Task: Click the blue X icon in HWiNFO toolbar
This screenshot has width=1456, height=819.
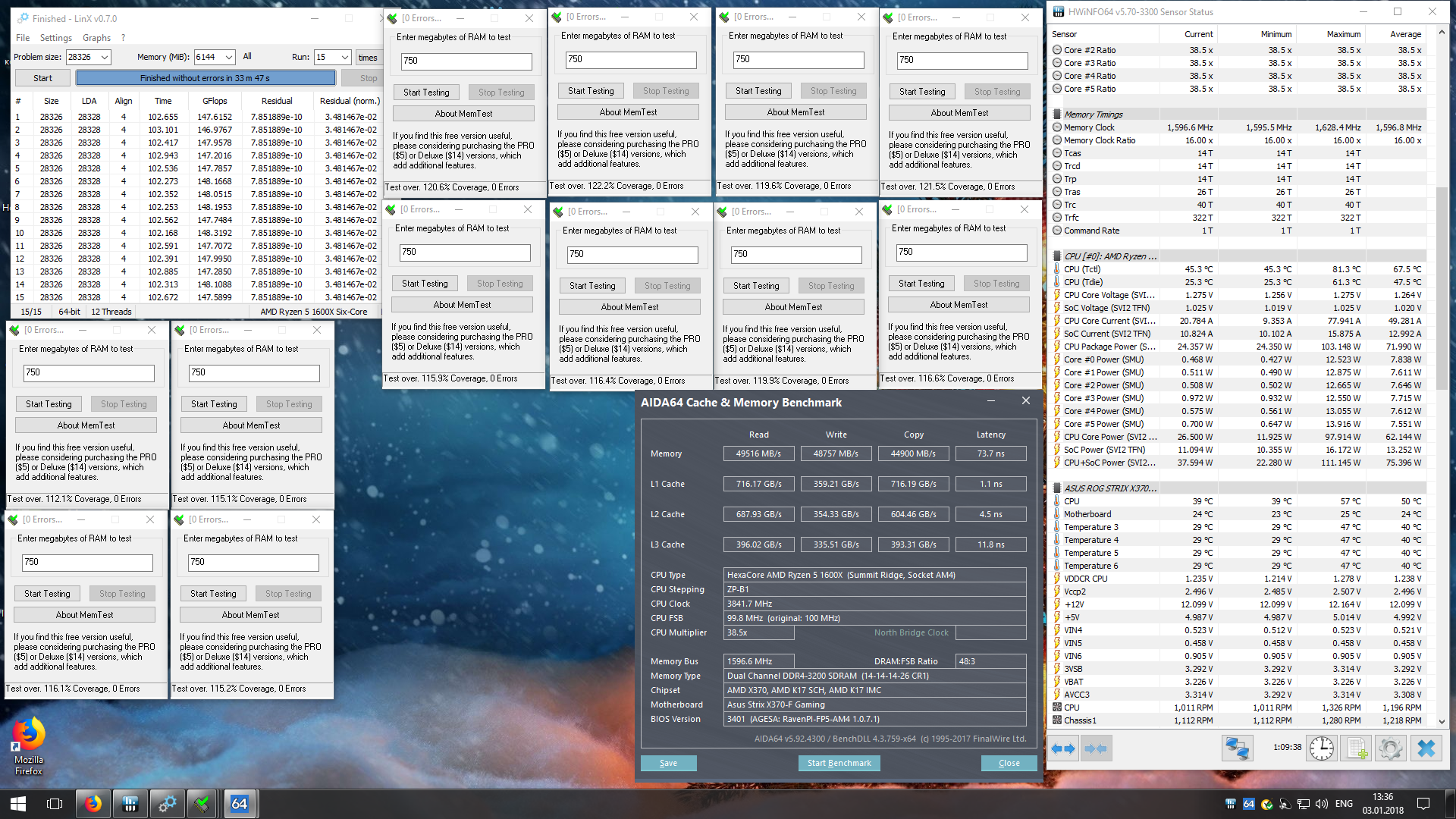Action: (1426, 748)
